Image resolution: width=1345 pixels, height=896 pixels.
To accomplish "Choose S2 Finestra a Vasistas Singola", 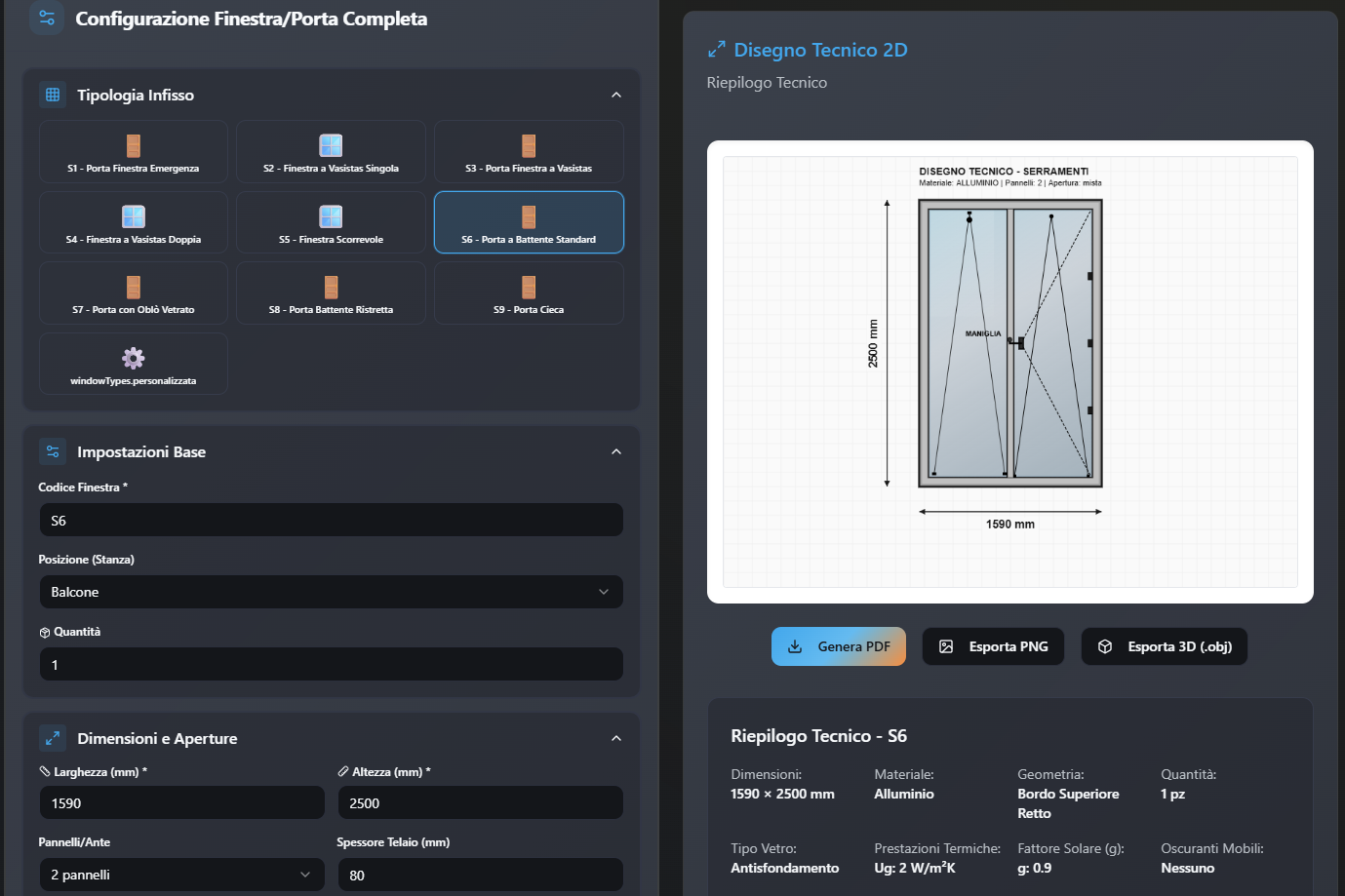I will point(331,152).
